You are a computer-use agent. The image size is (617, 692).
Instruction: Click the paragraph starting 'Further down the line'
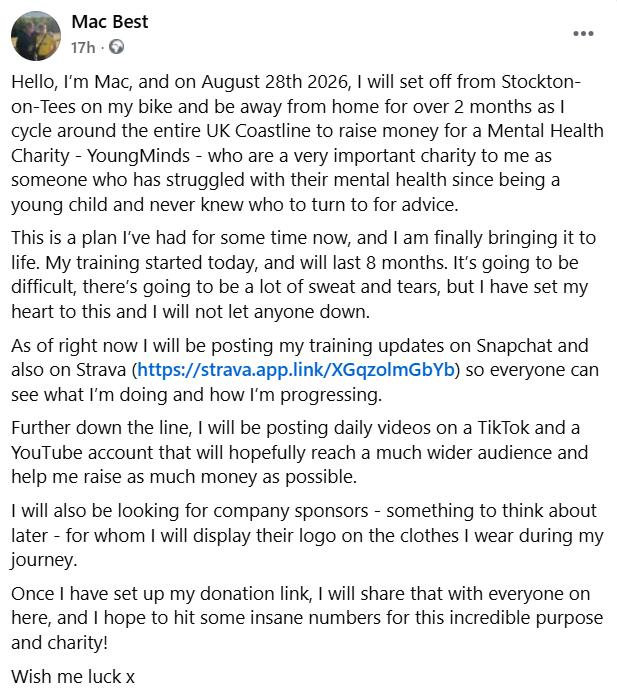[300, 450]
